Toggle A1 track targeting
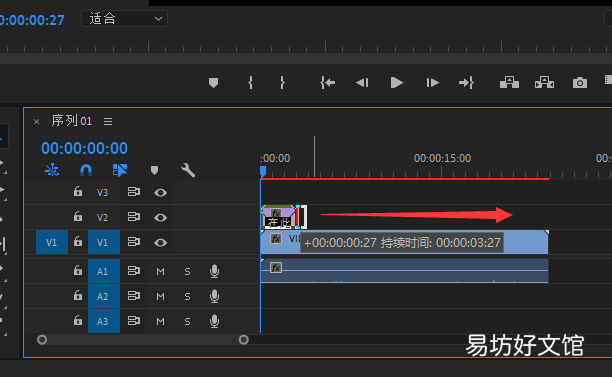This screenshot has height=377, width=612. 104,271
